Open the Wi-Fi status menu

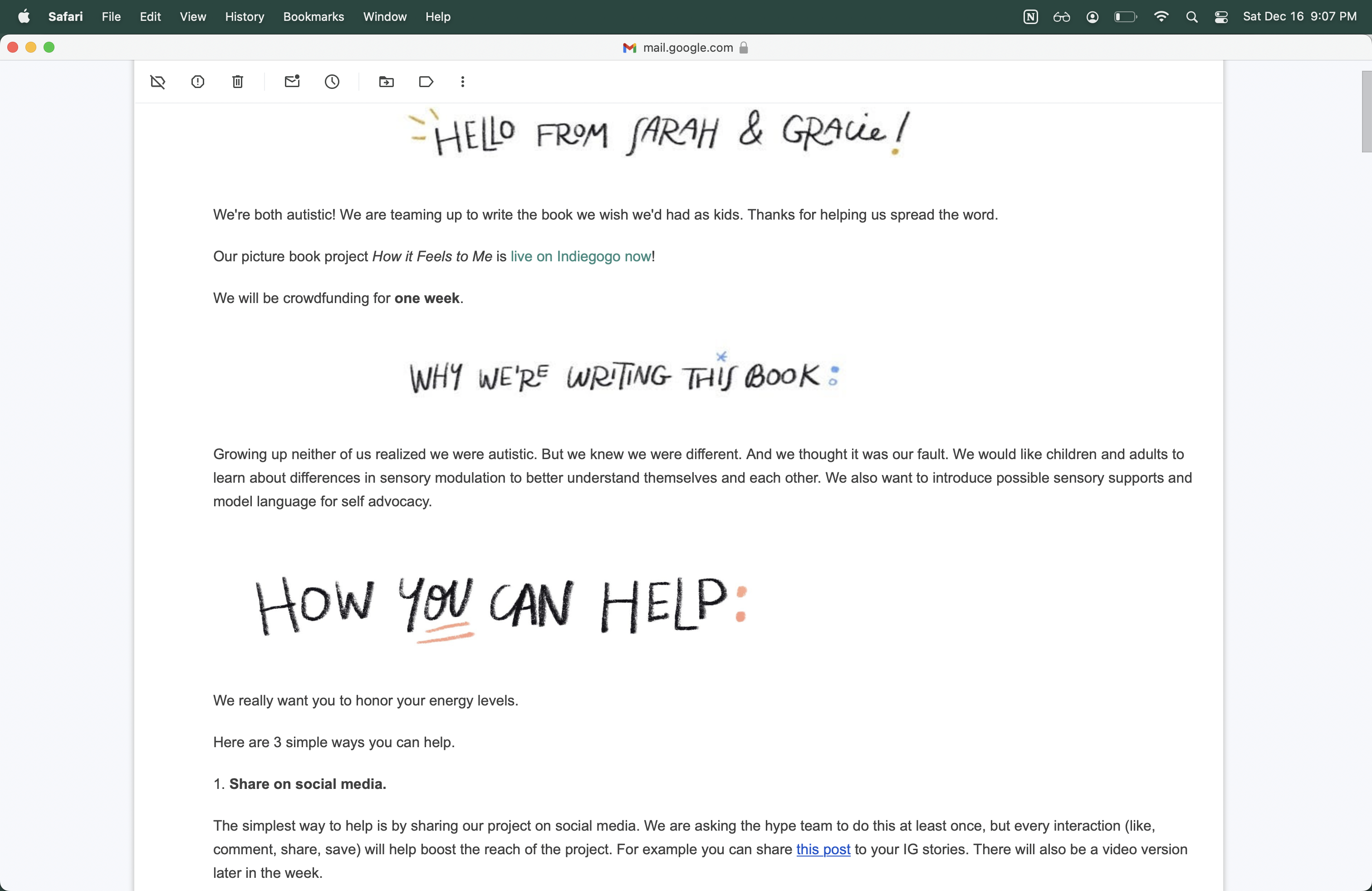point(1161,17)
